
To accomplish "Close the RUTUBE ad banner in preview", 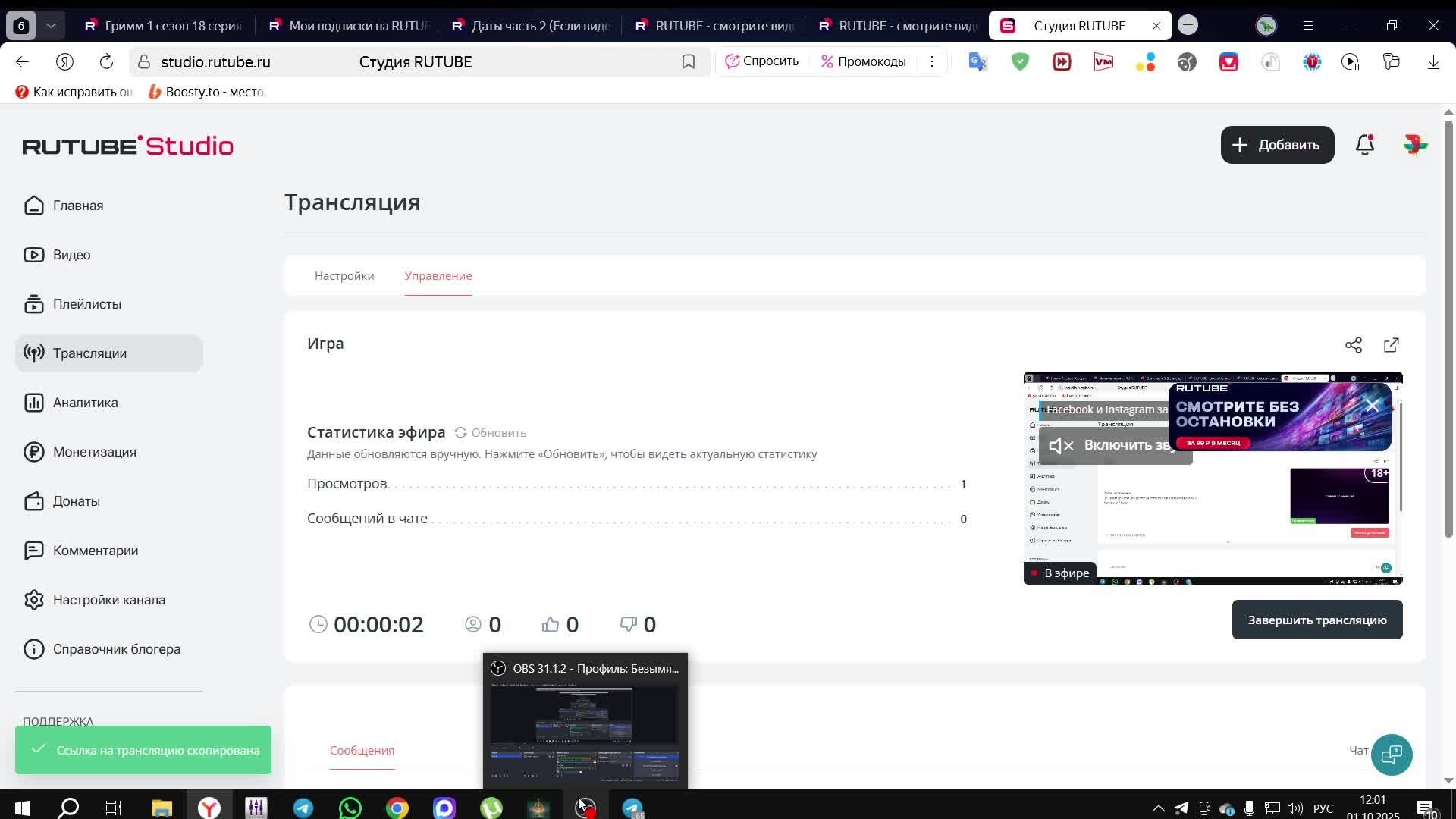I will (x=1373, y=406).
